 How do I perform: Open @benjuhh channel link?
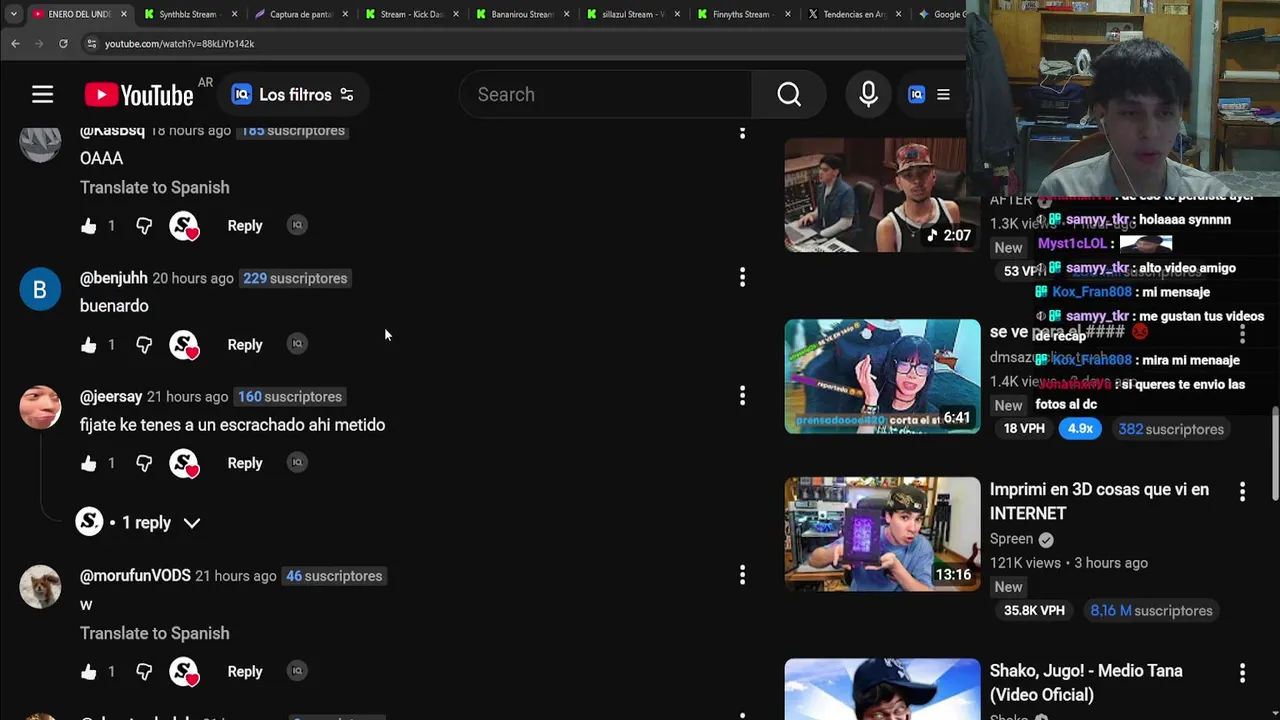tap(113, 278)
